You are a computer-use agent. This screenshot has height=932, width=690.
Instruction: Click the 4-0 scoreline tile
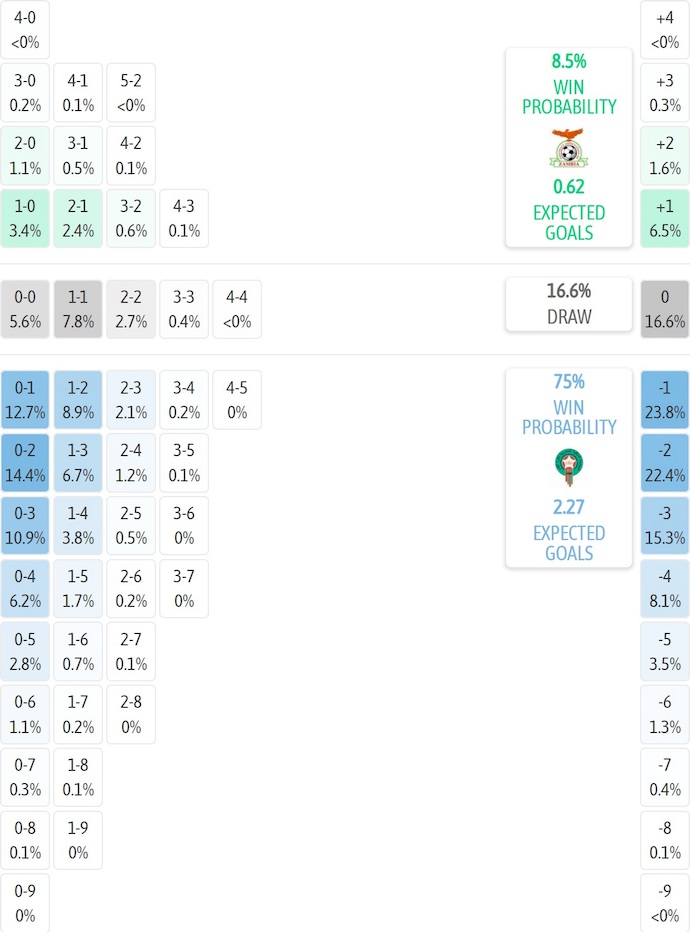25,29
